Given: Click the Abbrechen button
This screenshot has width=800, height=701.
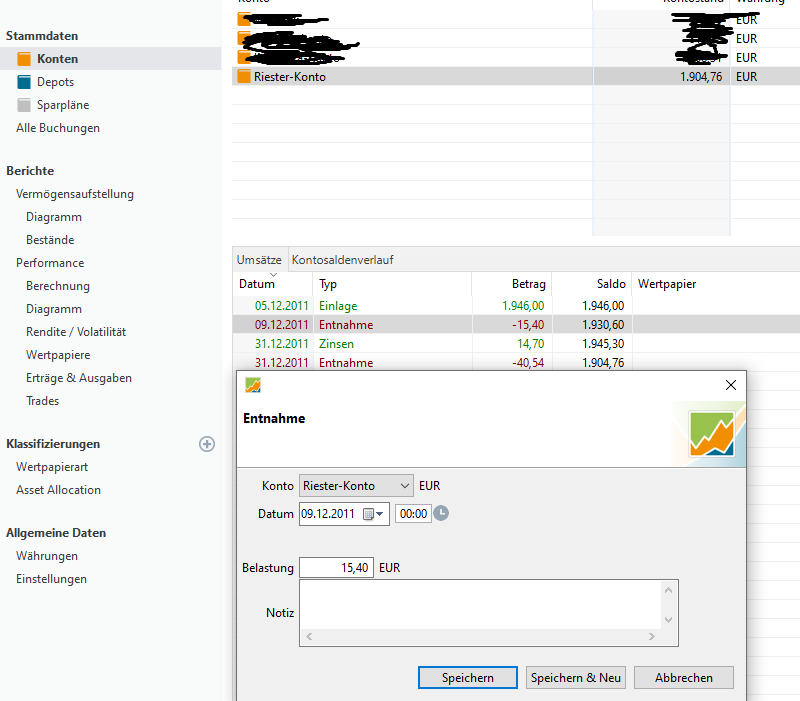Looking at the screenshot, I should tap(684, 678).
